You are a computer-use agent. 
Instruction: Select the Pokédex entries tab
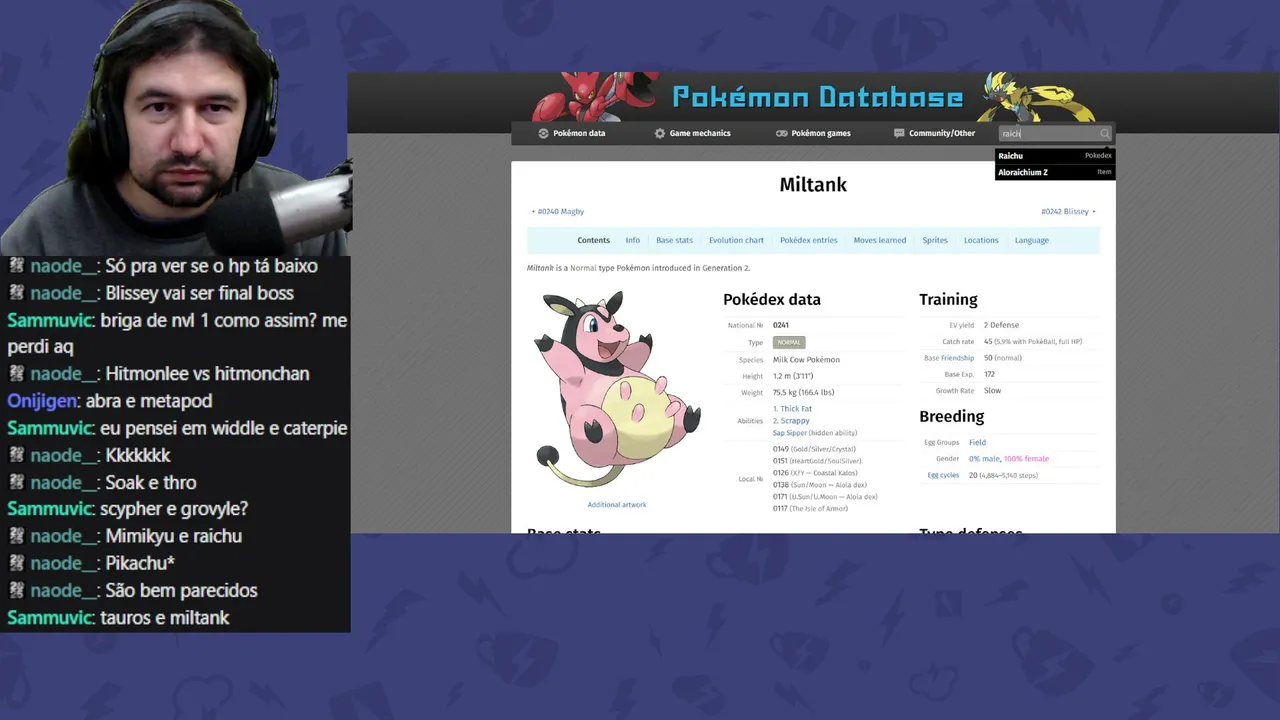809,240
